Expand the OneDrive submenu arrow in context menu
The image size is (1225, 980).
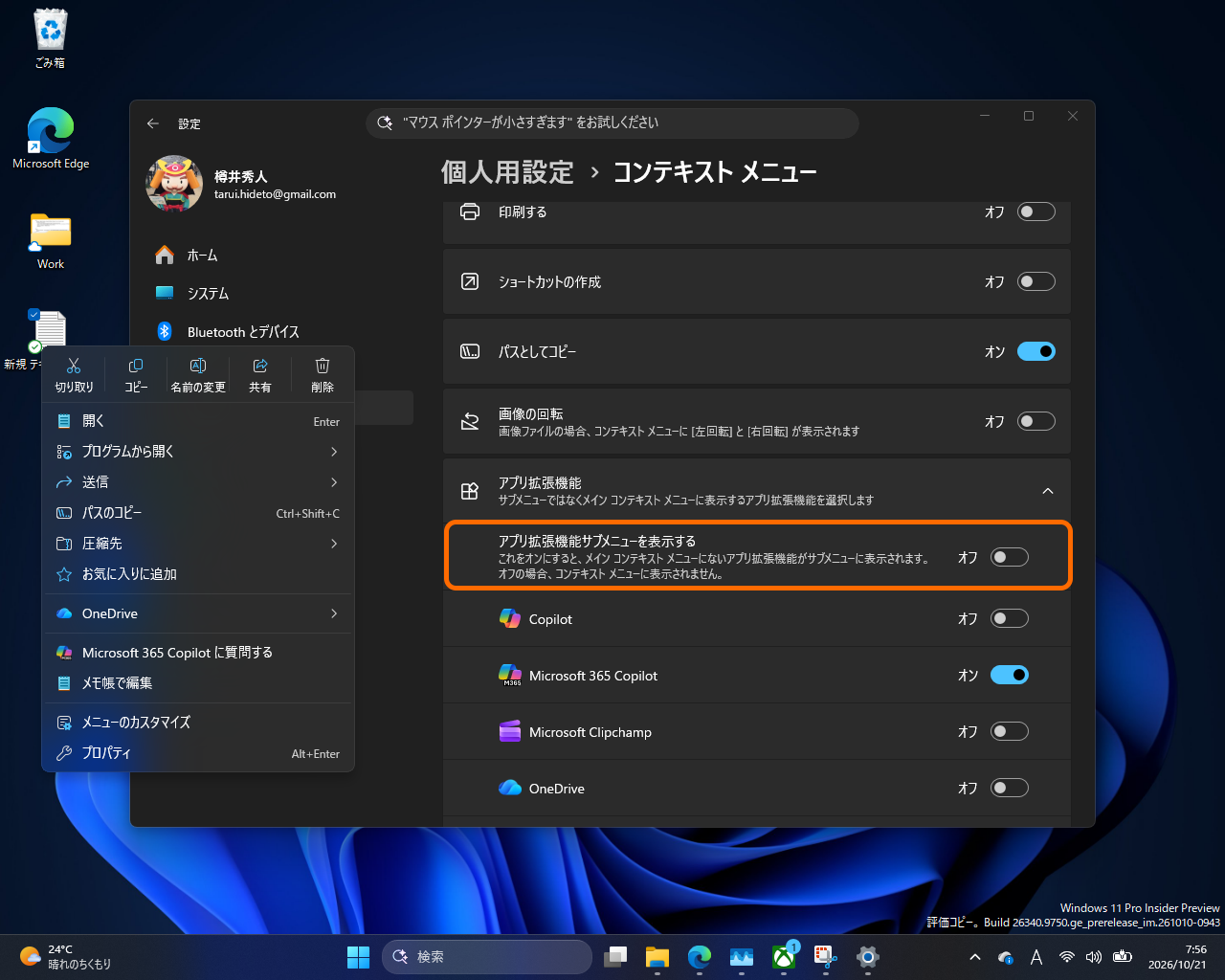(x=334, y=613)
